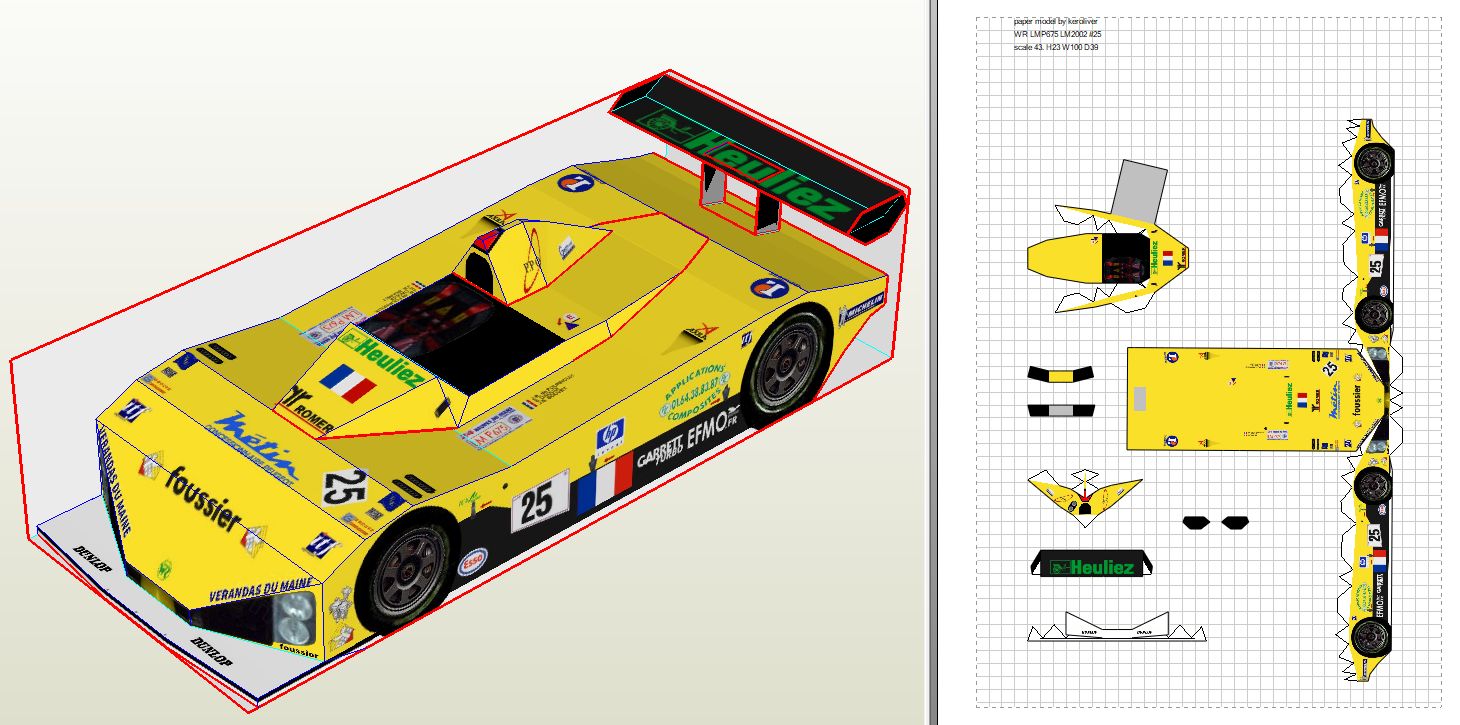Click the French flag on the 3D hood

pos(347,383)
